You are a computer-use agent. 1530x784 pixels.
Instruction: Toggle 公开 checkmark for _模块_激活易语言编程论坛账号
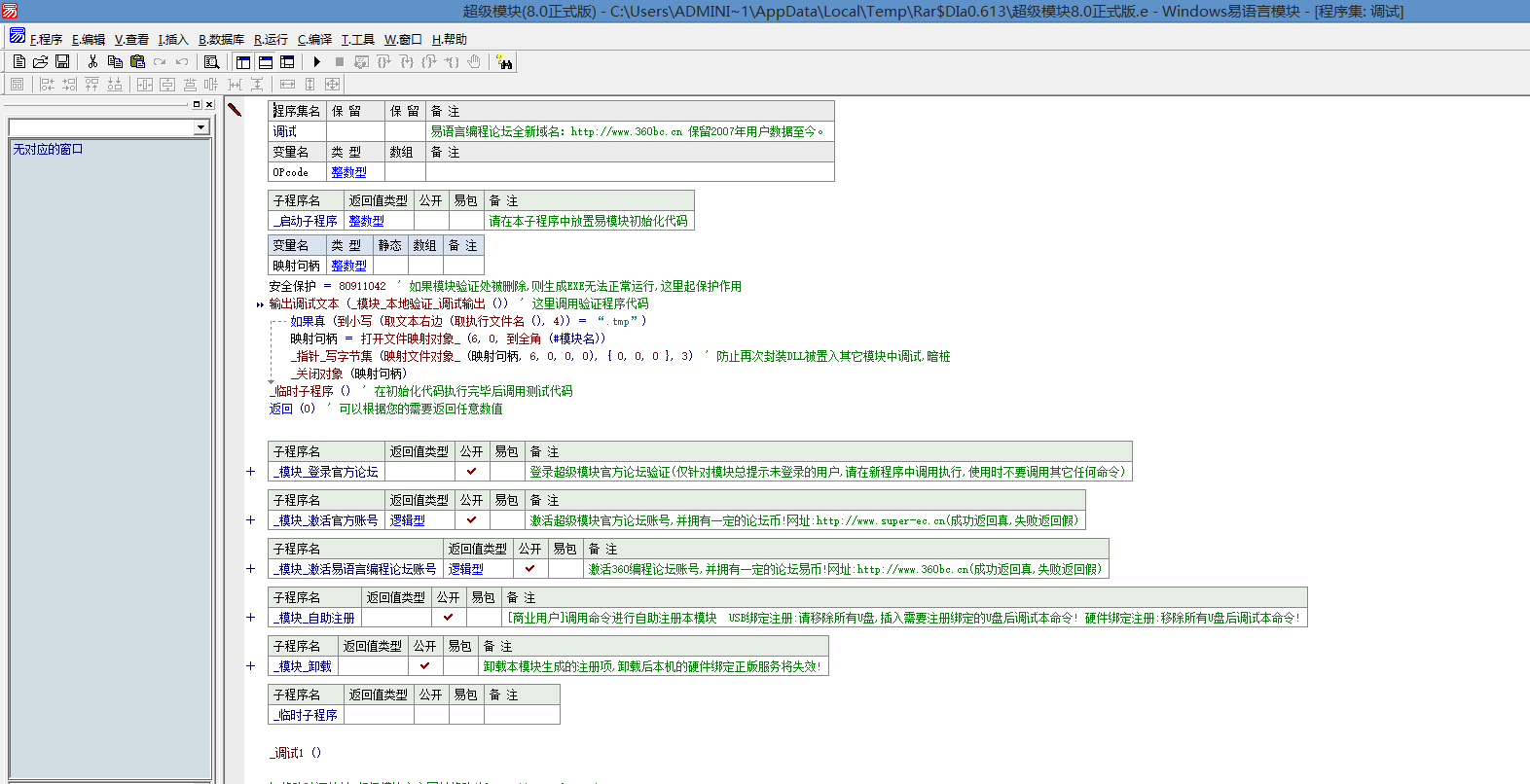[x=530, y=569]
